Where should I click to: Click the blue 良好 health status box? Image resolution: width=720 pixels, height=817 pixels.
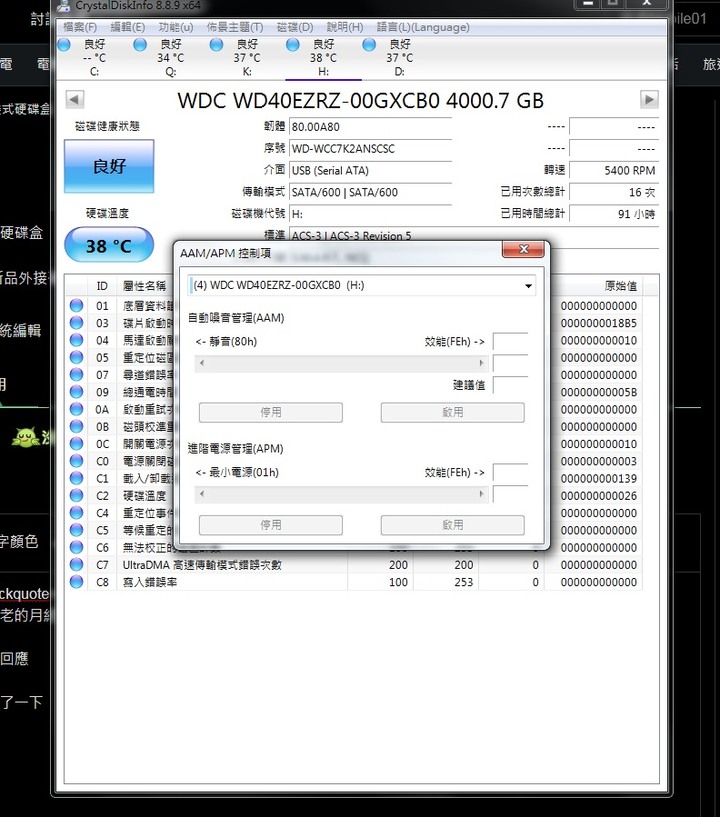click(x=109, y=166)
